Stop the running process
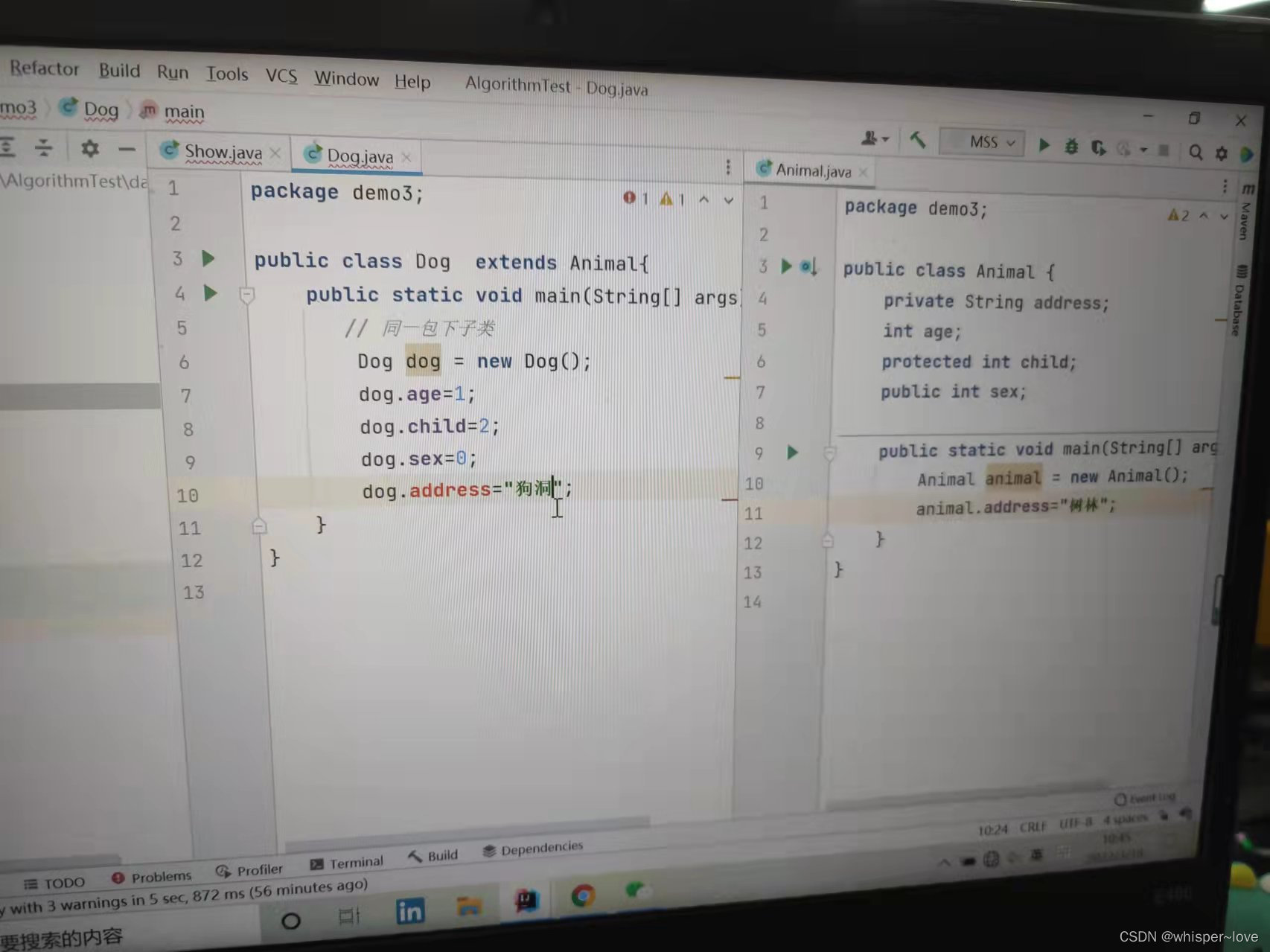Screen dimensions: 1270x952 pos(1164,151)
